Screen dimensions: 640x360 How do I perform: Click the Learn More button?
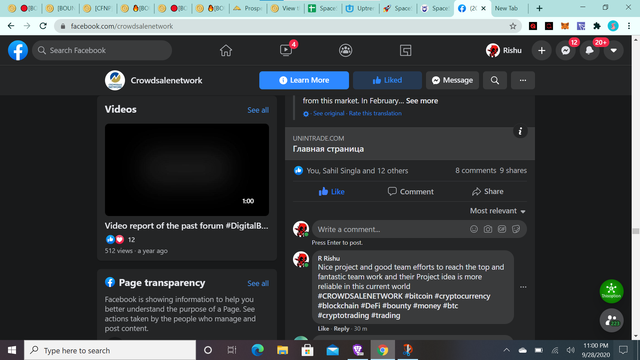pos(304,80)
